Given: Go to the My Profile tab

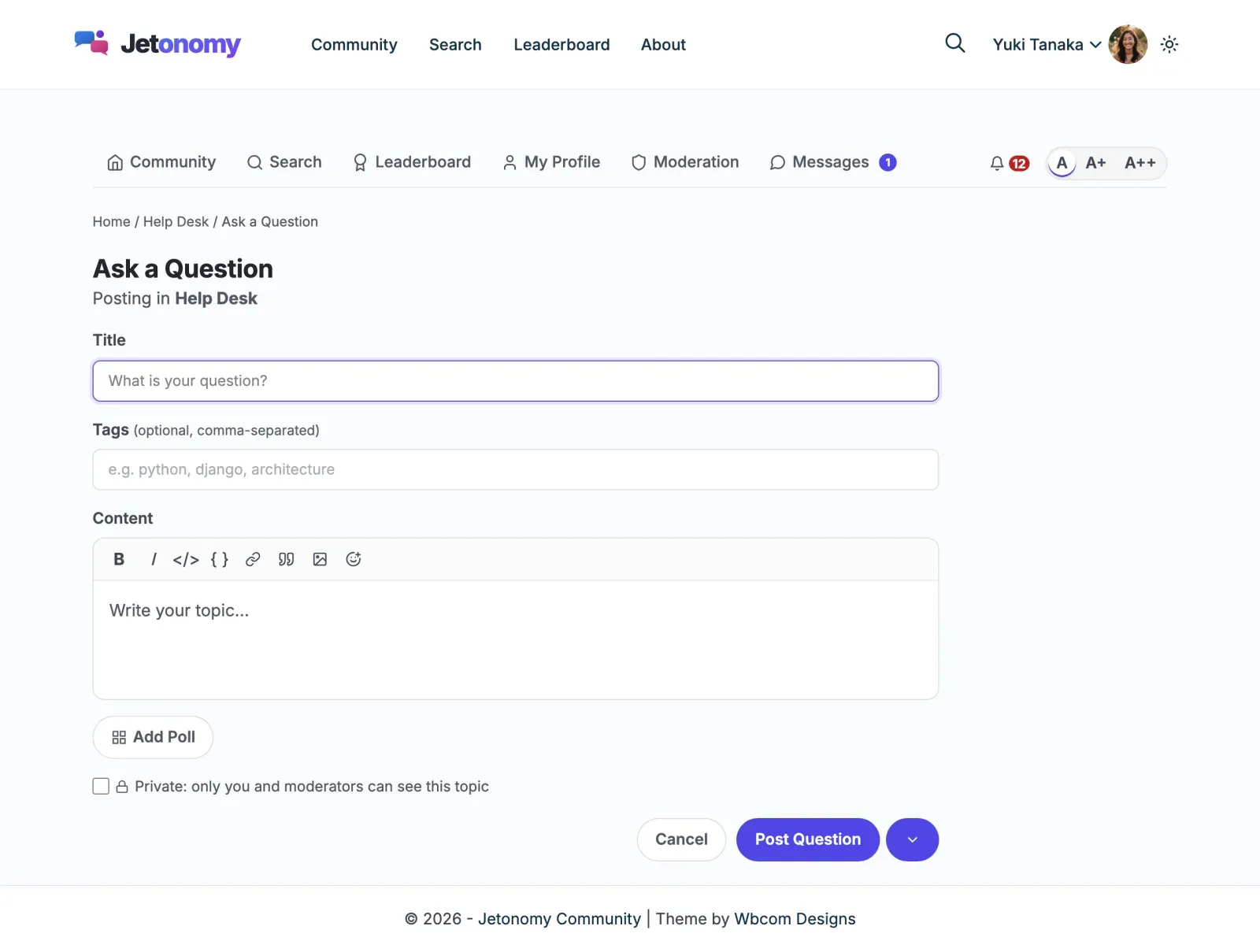Looking at the screenshot, I should [551, 162].
